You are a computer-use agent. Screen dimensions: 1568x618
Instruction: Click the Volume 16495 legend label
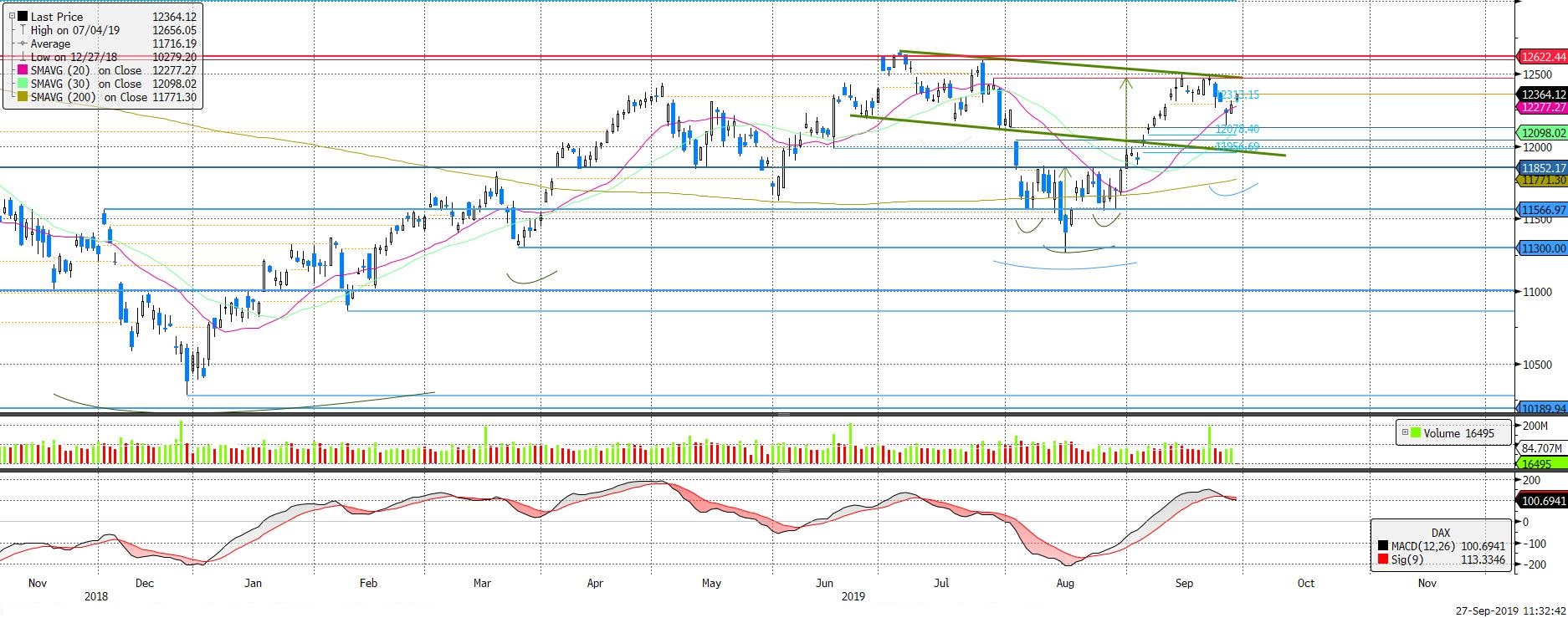1458,432
